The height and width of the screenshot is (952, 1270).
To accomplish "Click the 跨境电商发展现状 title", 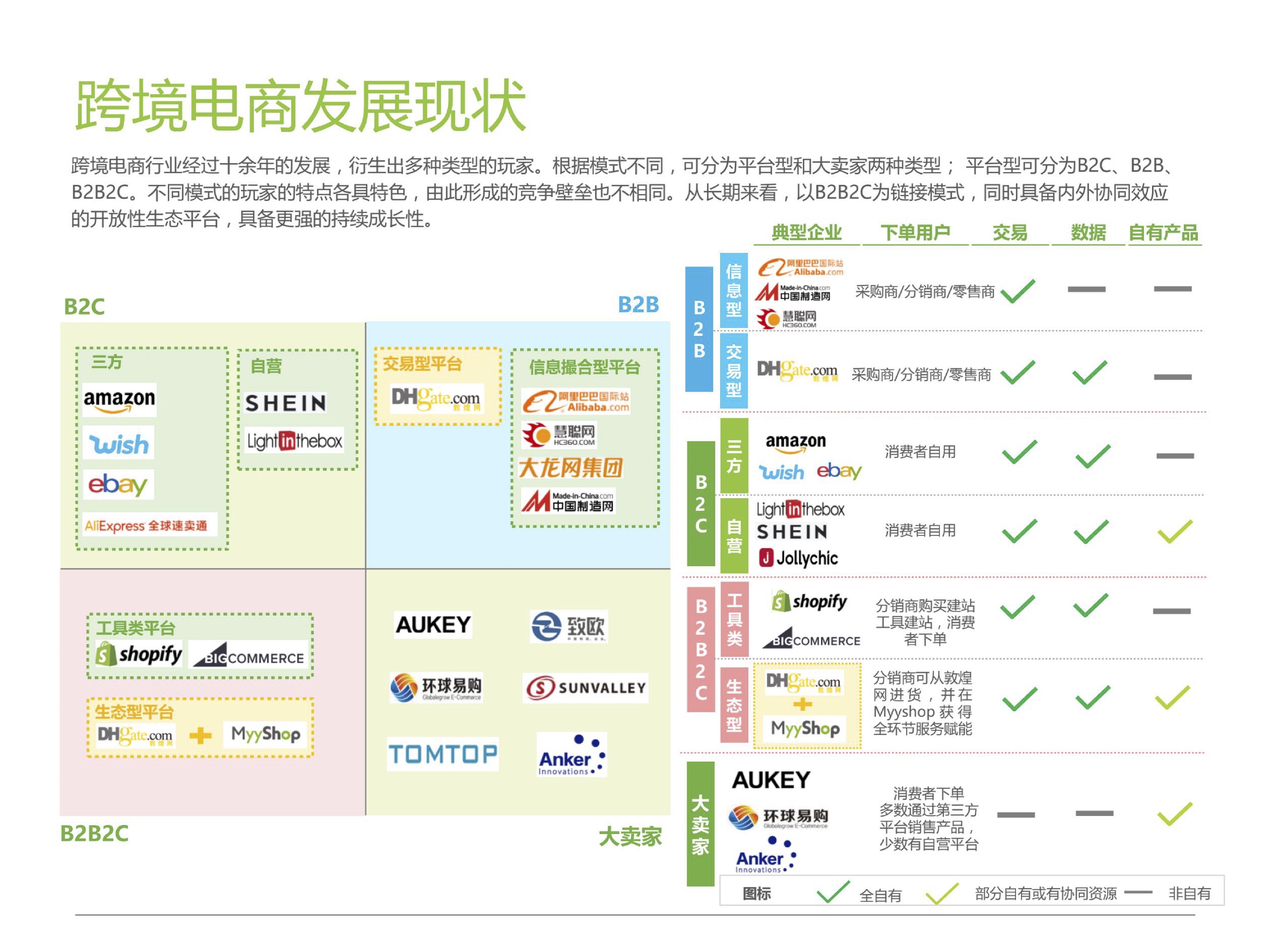I will pos(300,106).
